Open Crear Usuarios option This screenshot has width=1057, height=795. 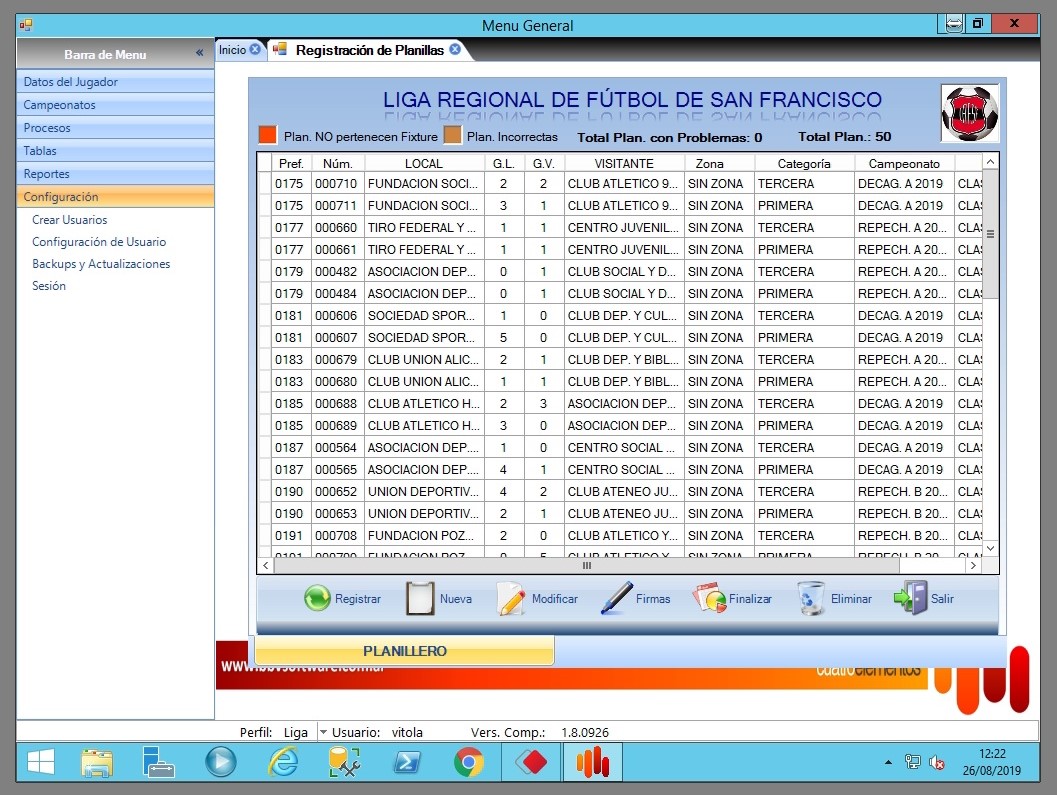click(69, 220)
